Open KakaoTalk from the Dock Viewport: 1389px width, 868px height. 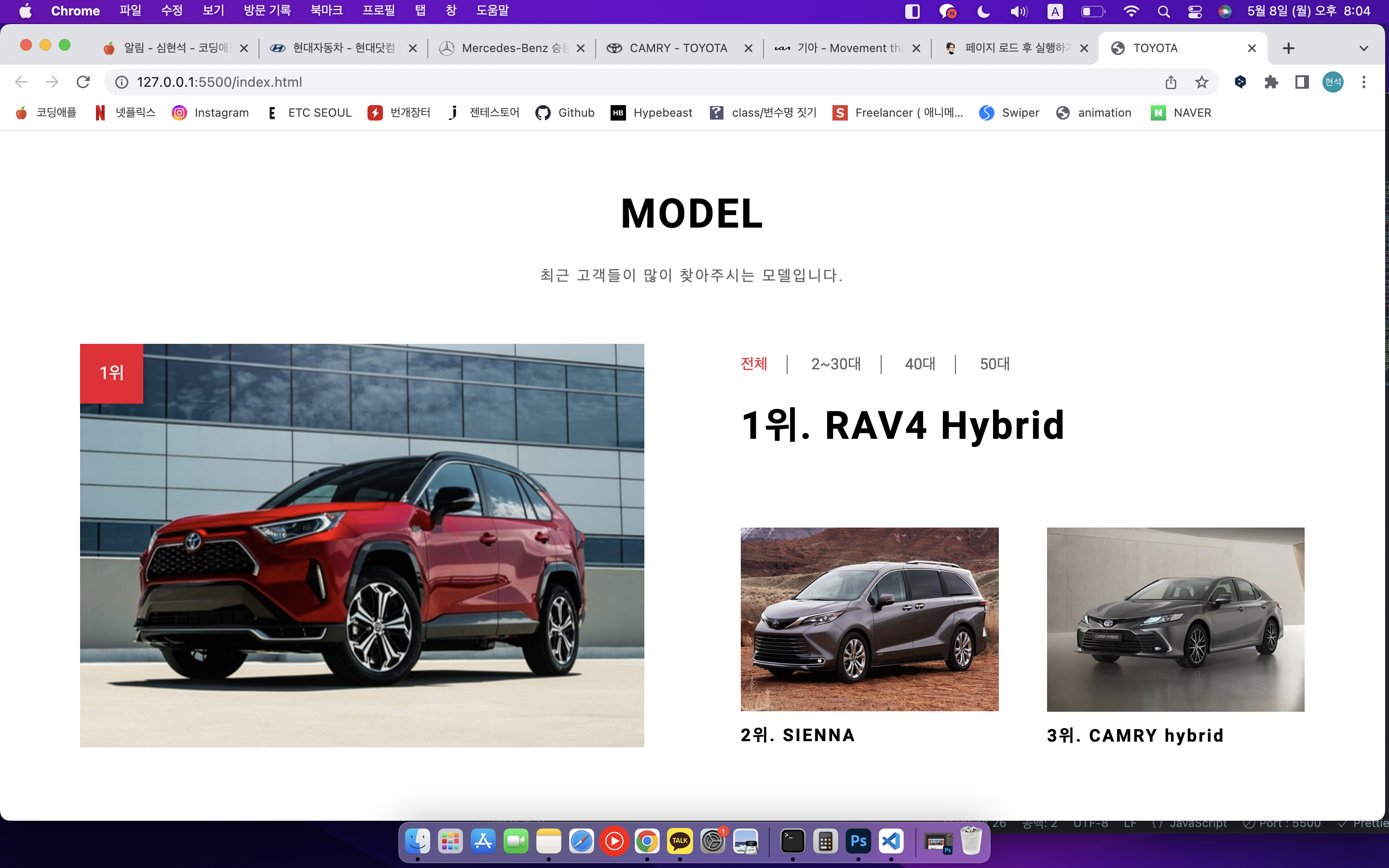click(680, 841)
